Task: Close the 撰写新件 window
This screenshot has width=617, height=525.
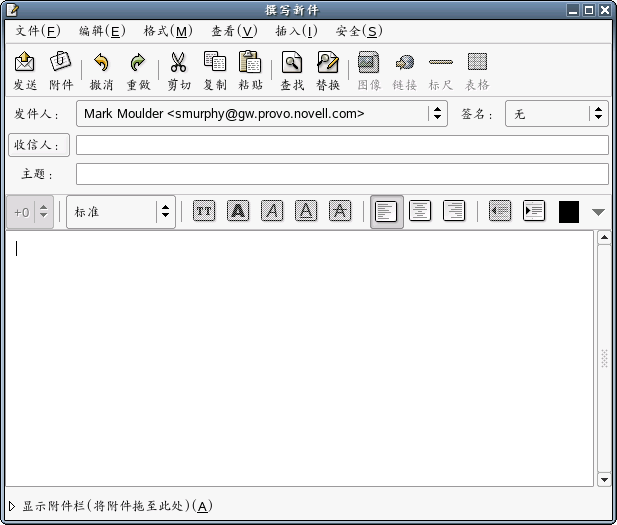Action: [x=605, y=10]
